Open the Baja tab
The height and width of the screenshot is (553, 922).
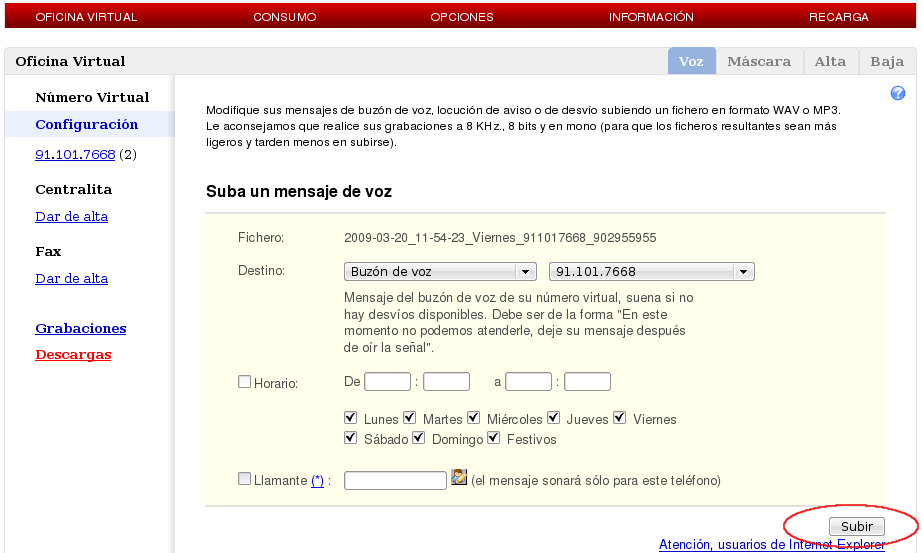[x=887, y=61]
